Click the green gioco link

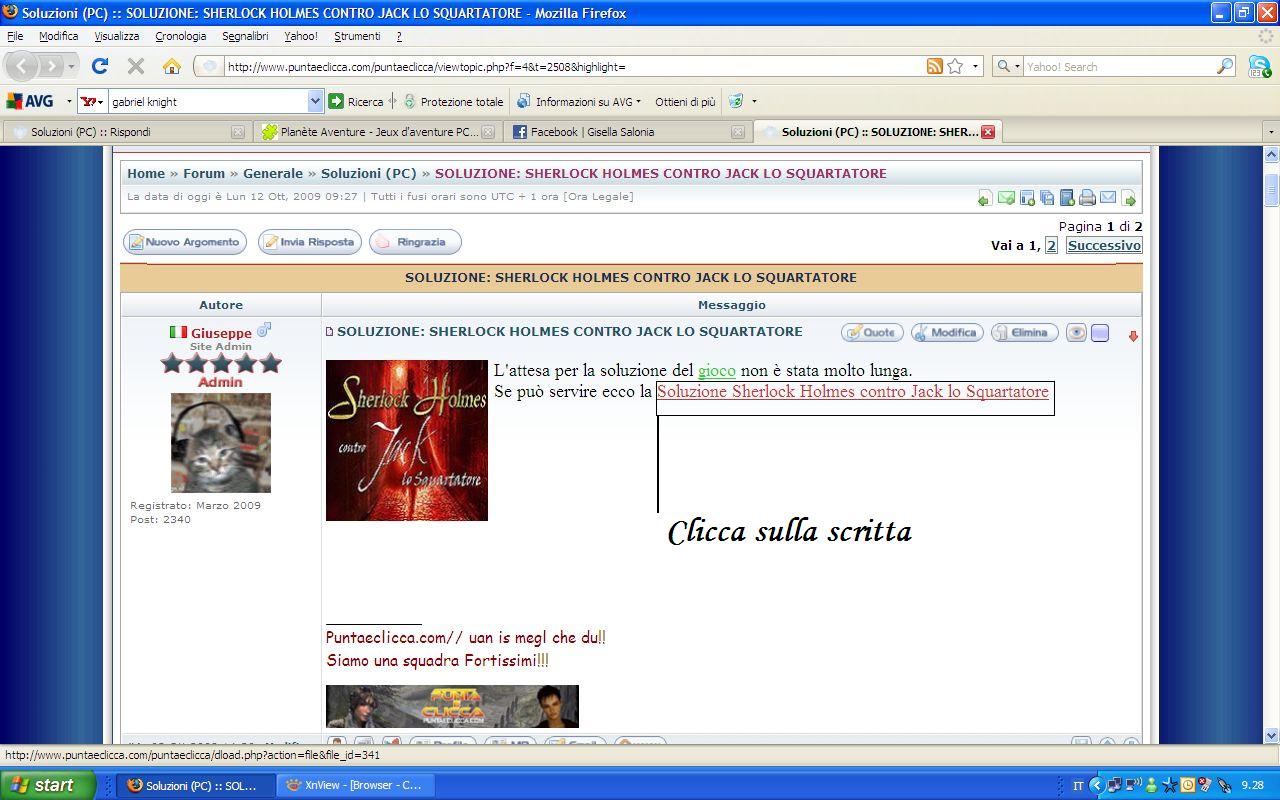[x=717, y=371]
